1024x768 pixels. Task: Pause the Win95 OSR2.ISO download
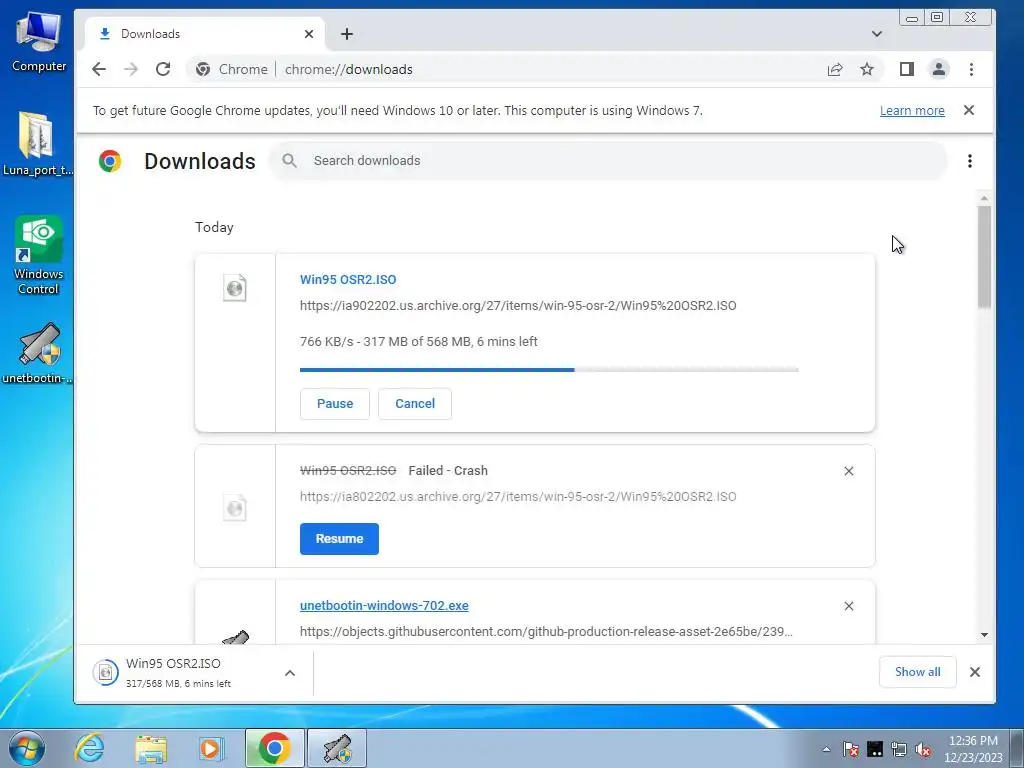click(334, 404)
